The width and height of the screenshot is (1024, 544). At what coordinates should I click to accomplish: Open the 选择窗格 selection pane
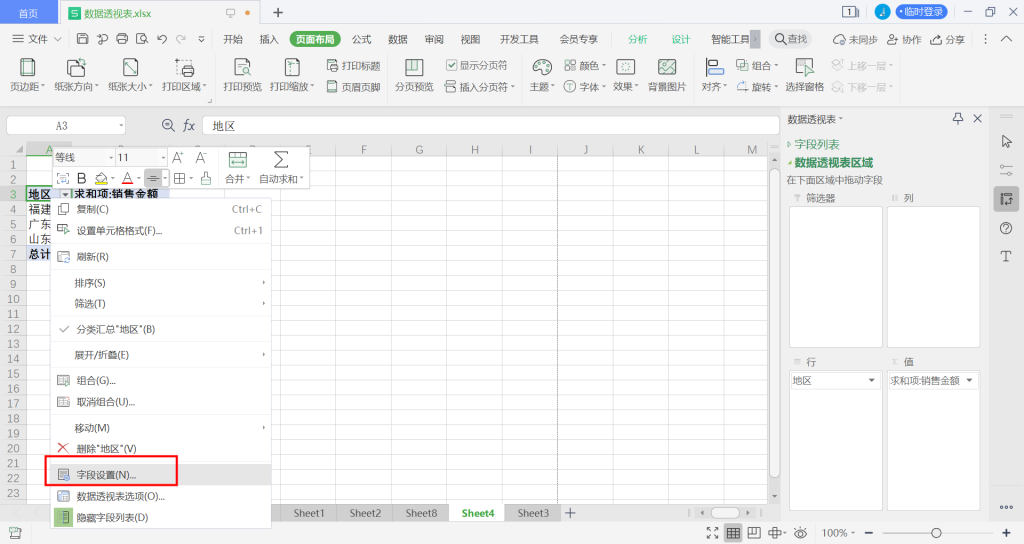point(804,74)
